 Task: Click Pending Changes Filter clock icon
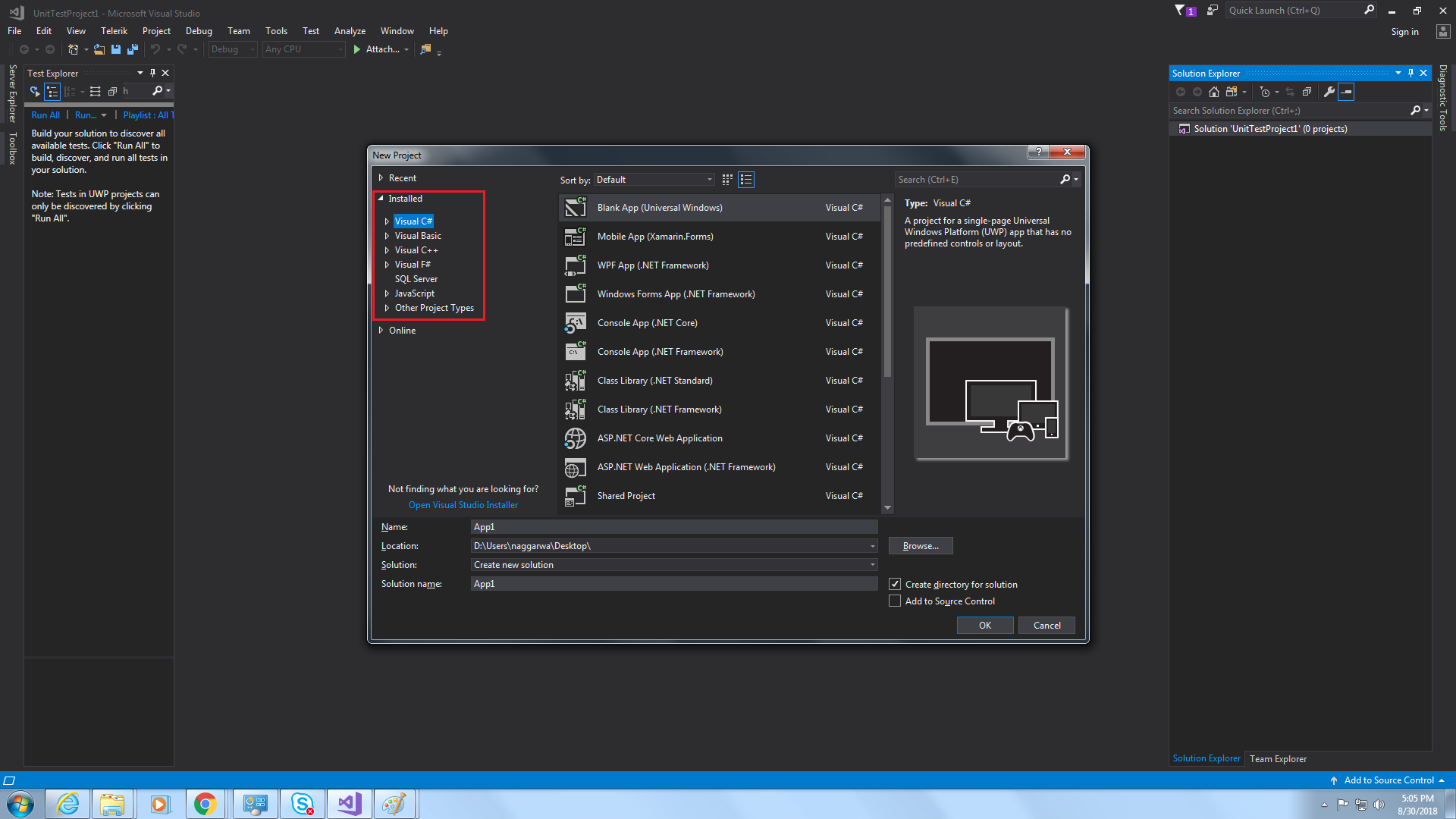(x=1264, y=92)
